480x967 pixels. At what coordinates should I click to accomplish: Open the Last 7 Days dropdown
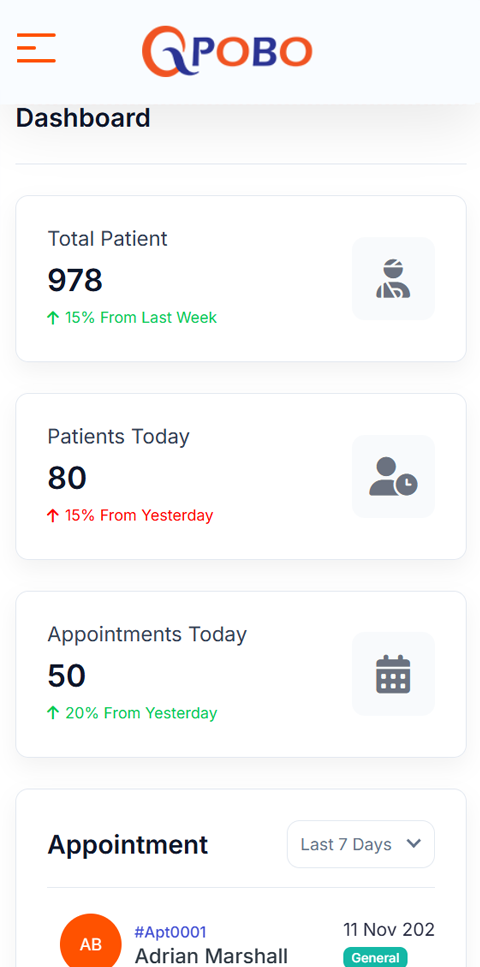[x=361, y=844]
